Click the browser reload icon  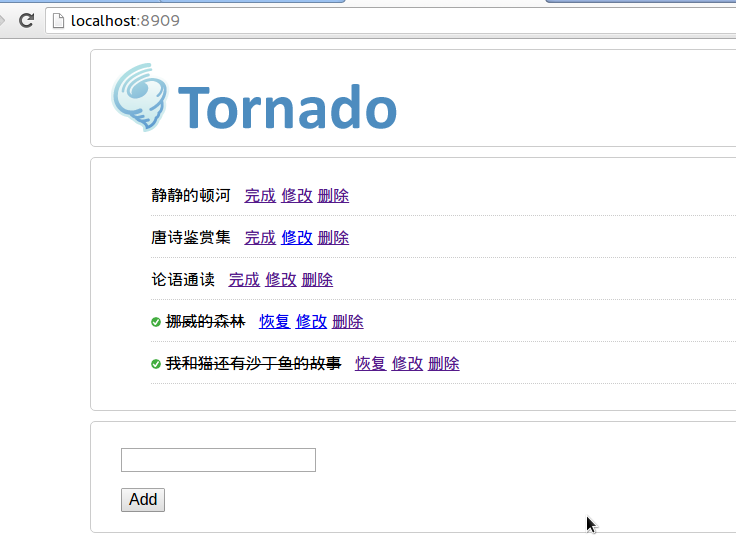[26, 20]
